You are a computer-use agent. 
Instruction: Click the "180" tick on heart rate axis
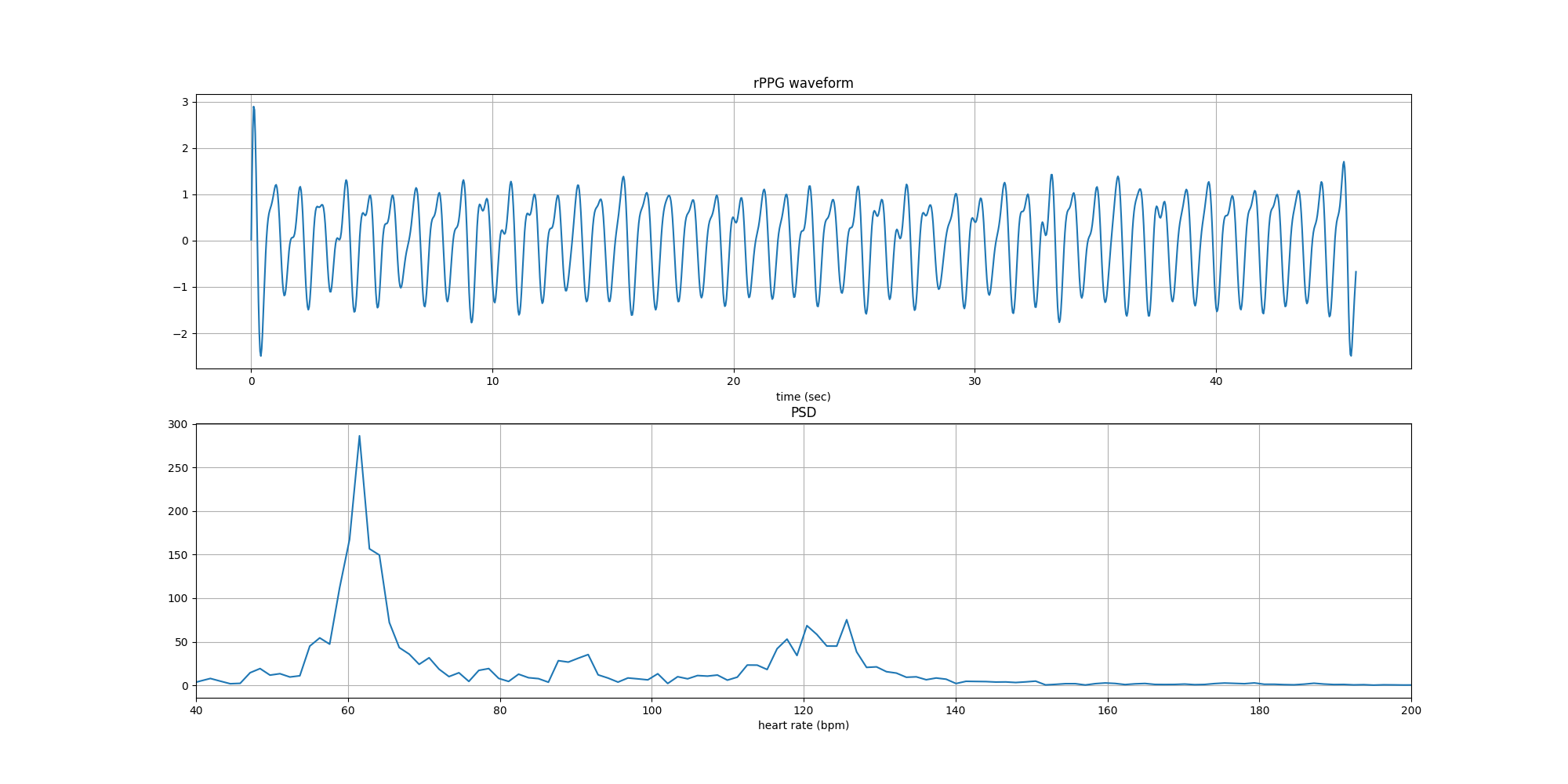[1259, 710]
